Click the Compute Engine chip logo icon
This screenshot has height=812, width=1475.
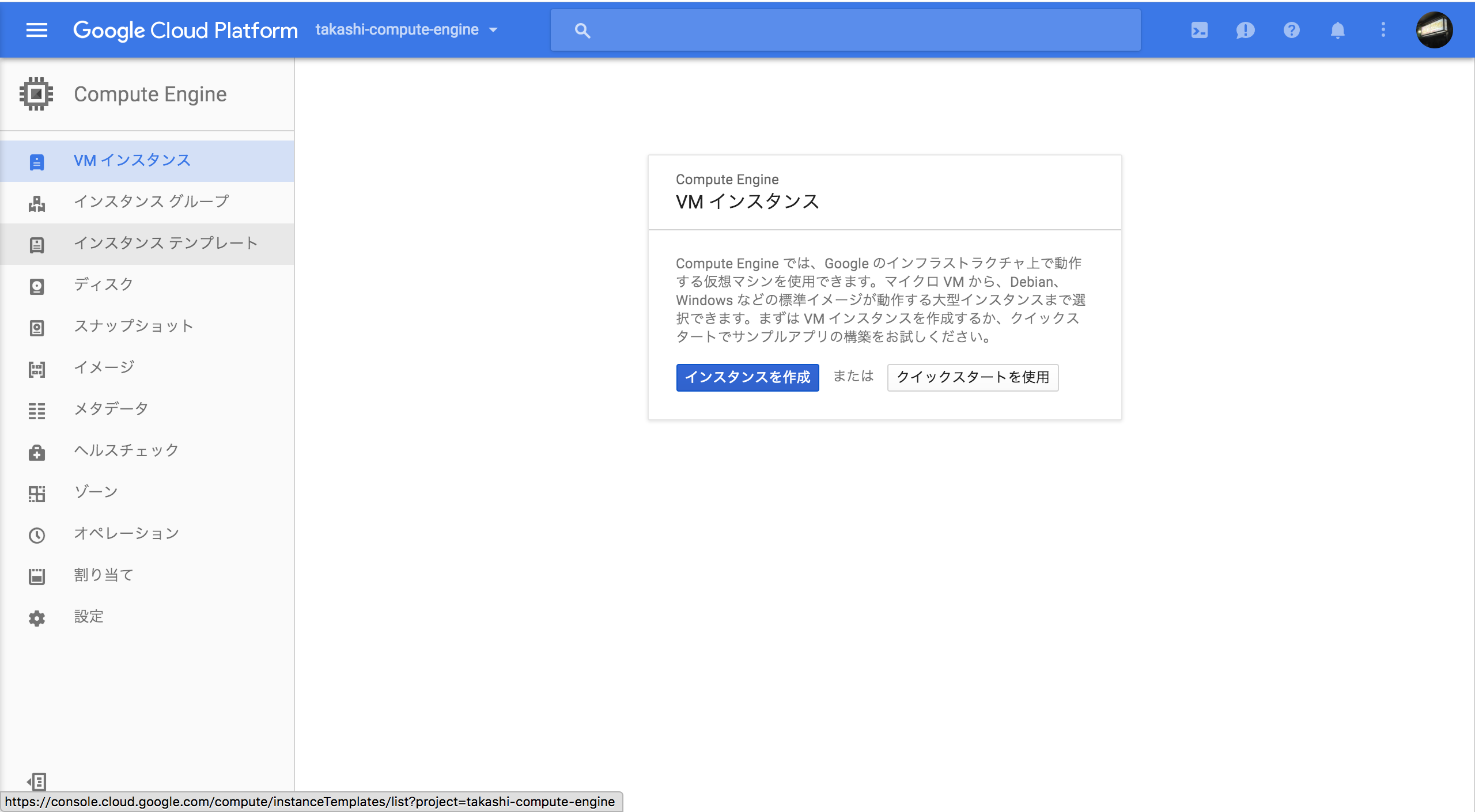(x=36, y=93)
